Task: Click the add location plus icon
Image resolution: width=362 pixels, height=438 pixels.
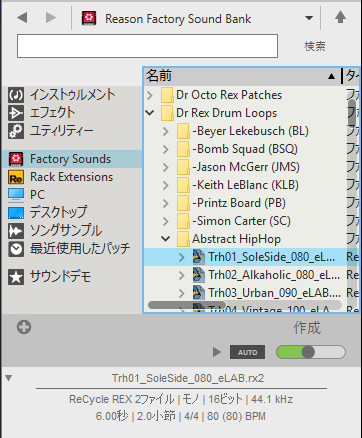Action: click(x=24, y=327)
